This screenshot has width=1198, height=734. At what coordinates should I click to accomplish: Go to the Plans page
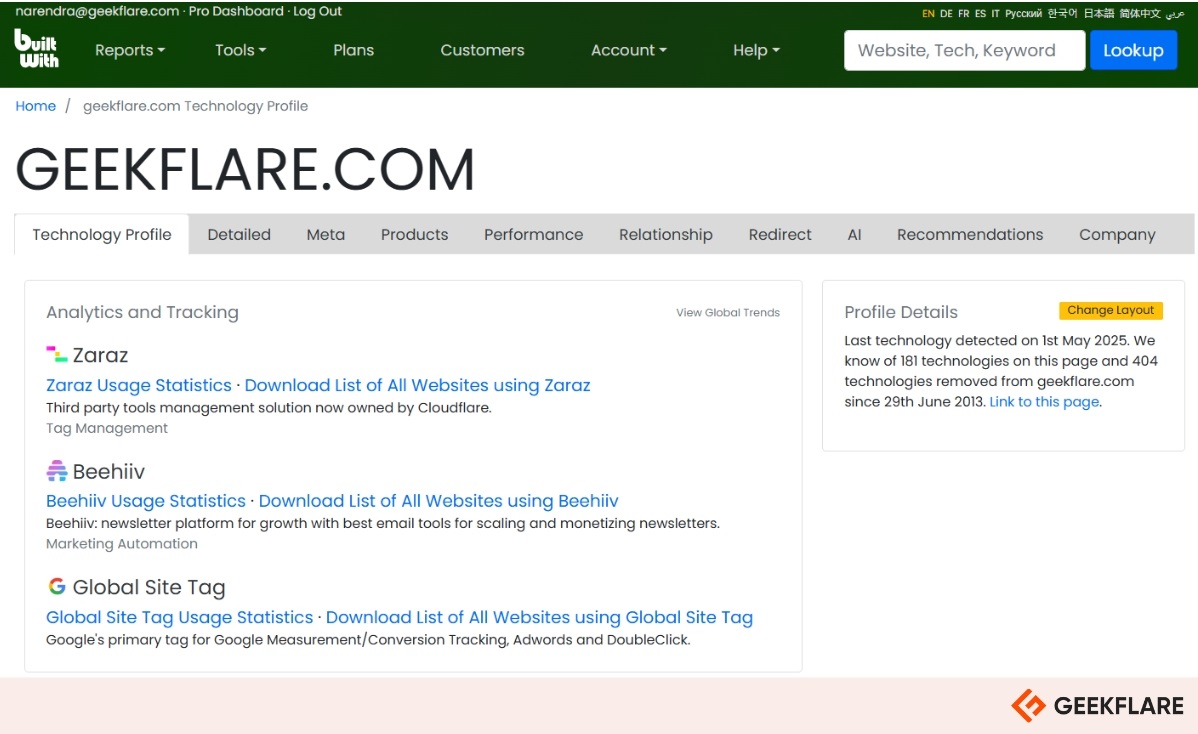(x=354, y=50)
